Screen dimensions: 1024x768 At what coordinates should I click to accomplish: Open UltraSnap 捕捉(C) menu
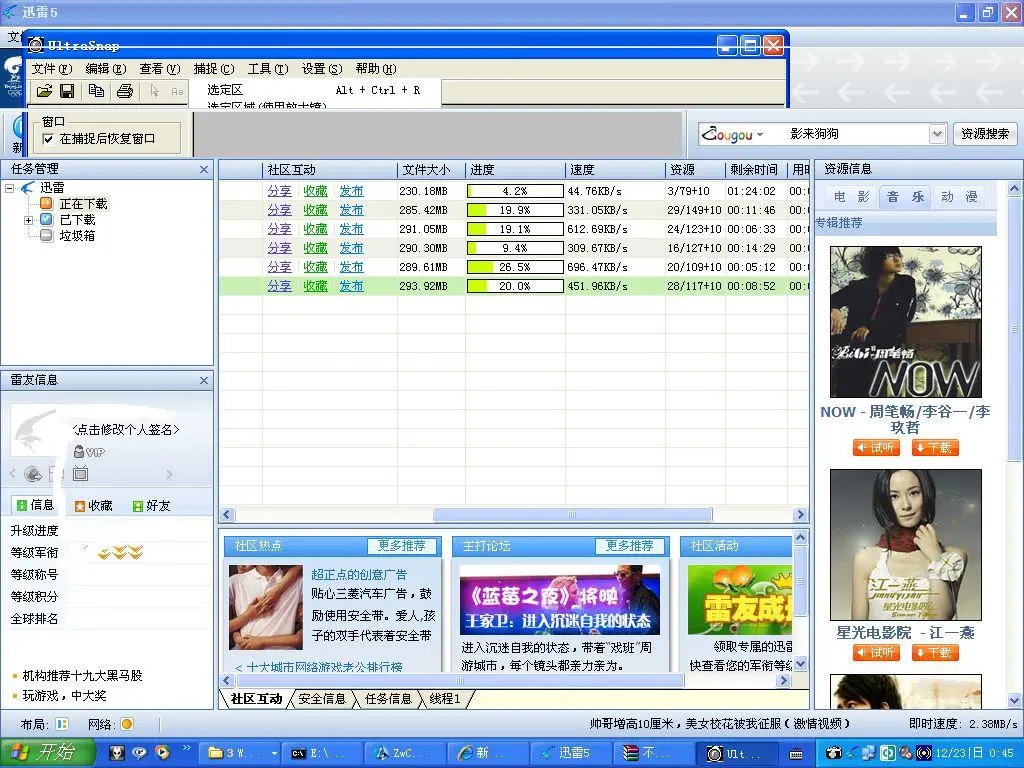tap(214, 69)
